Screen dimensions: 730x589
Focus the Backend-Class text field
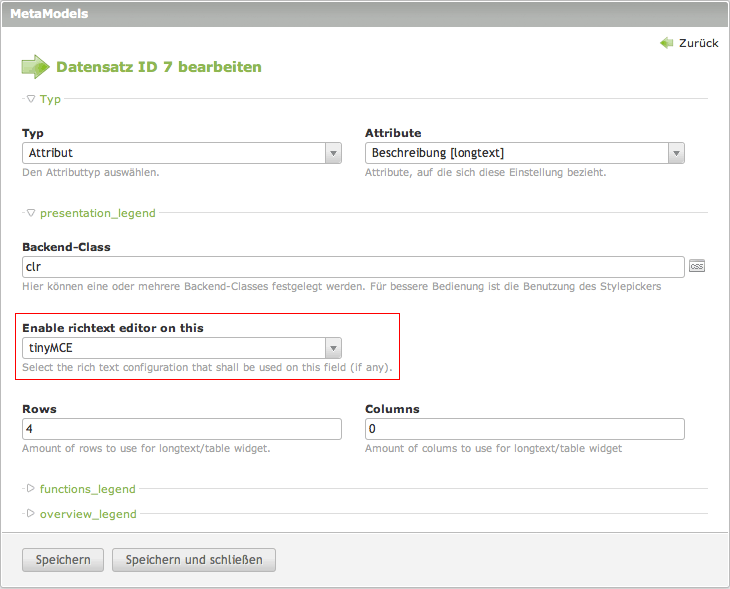point(353,267)
